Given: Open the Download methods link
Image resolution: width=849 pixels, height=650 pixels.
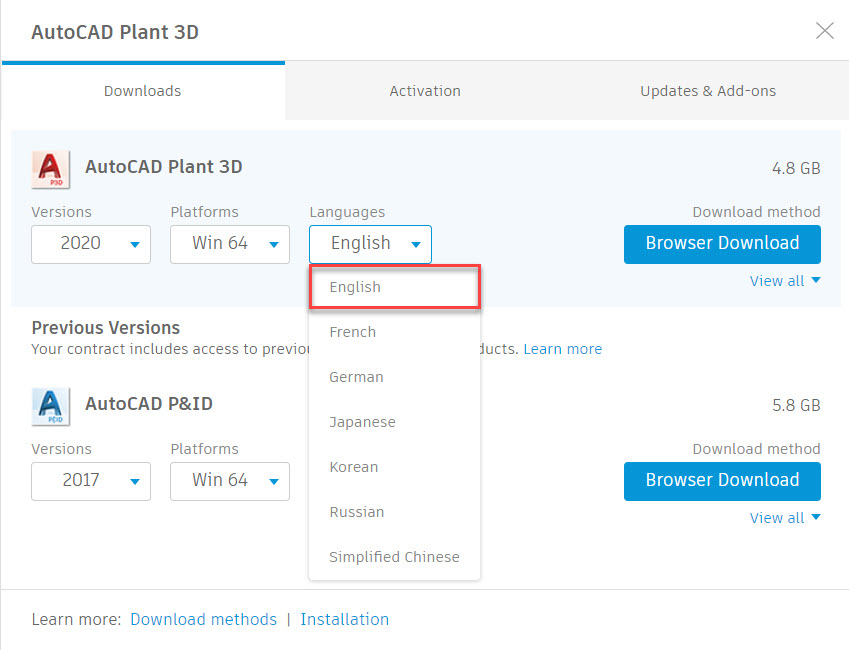Looking at the screenshot, I should (x=203, y=619).
